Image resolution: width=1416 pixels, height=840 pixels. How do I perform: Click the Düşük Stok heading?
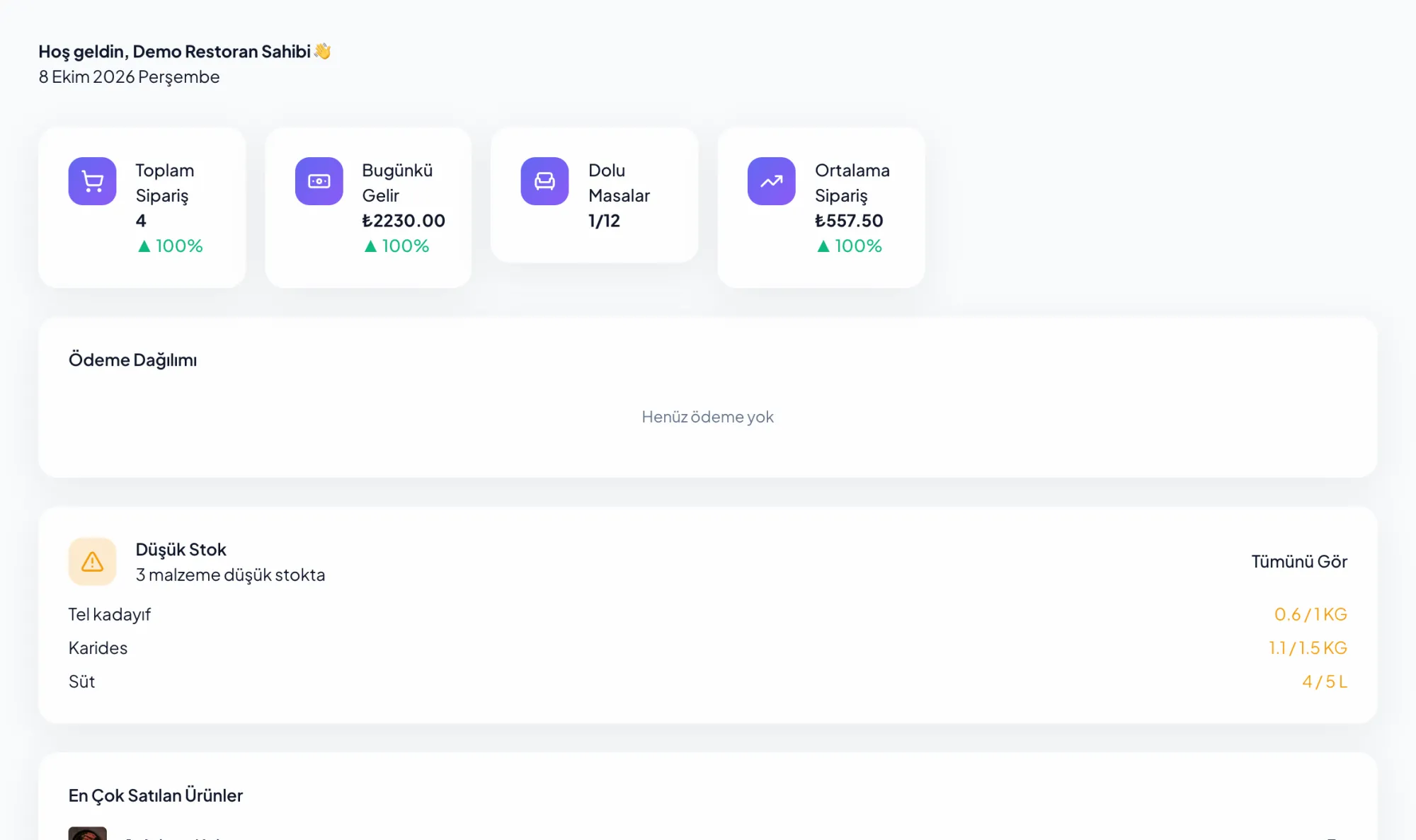(x=181, y=549)
